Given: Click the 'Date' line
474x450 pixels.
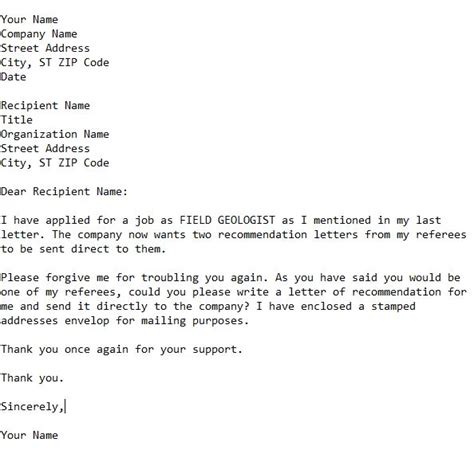Looking at the screenshot, I should click(13, 77).
